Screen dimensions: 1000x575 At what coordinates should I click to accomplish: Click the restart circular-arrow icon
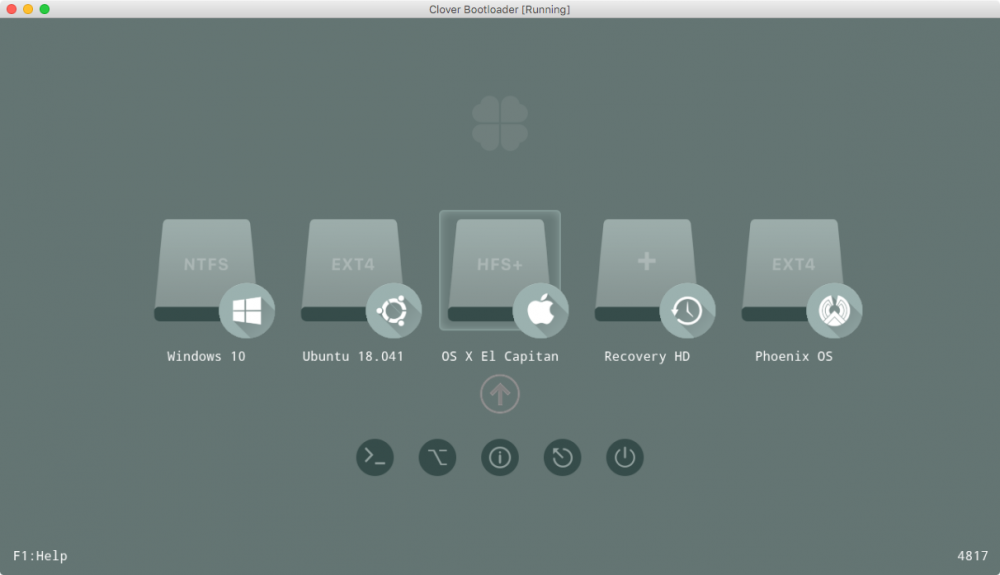coord(562,457)
